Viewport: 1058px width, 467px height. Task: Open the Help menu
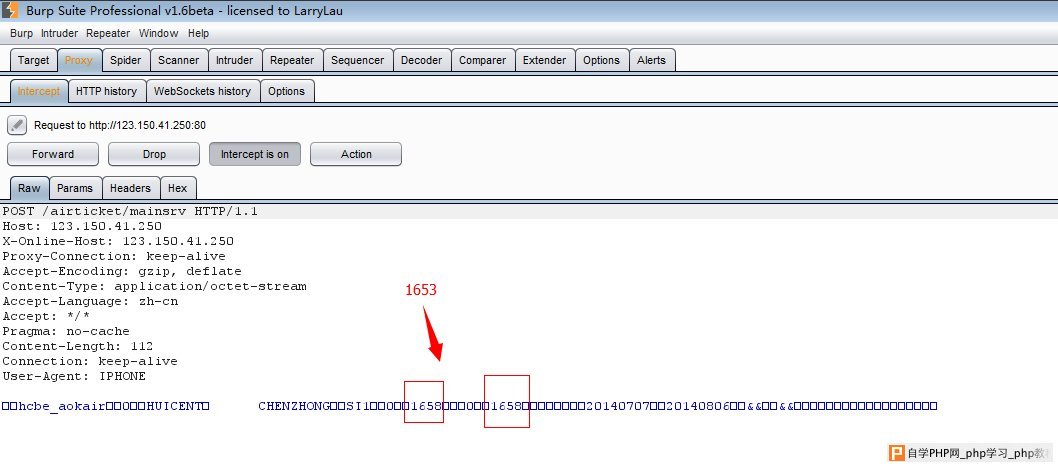coord(198,33)
